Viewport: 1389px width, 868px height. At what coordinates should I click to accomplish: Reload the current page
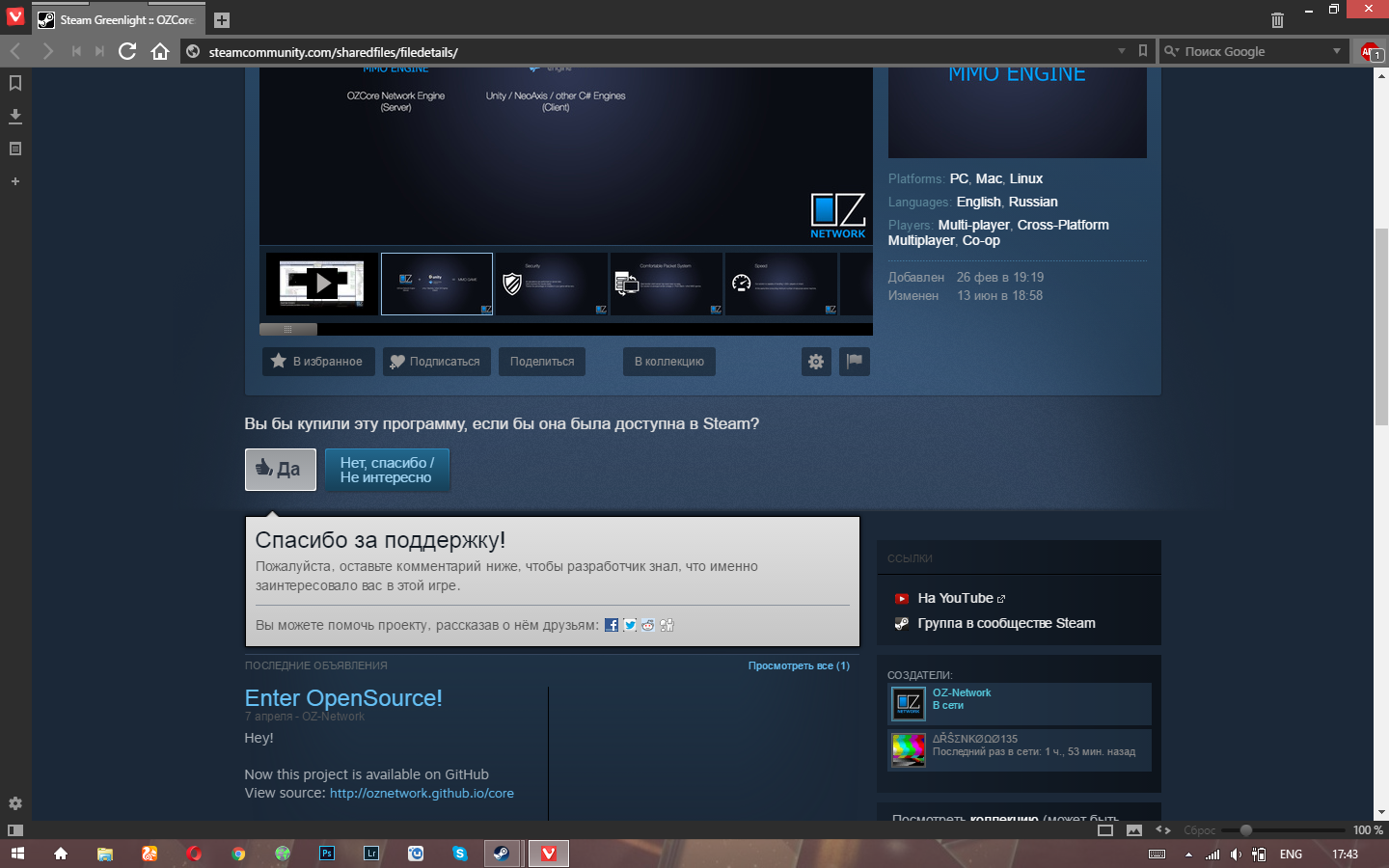[127, 51]
